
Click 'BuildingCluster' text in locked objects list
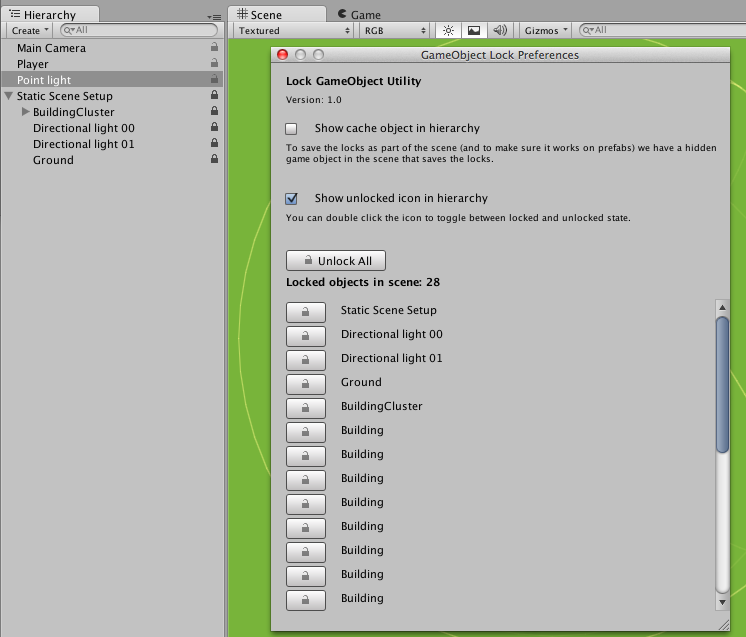click(x=382, y=406)
